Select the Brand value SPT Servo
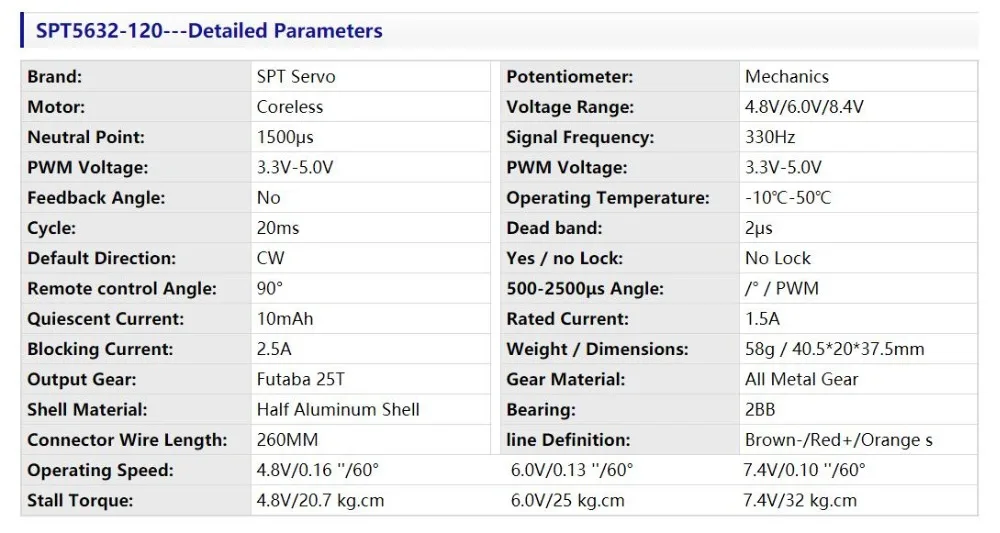 (x=296, y=77)
